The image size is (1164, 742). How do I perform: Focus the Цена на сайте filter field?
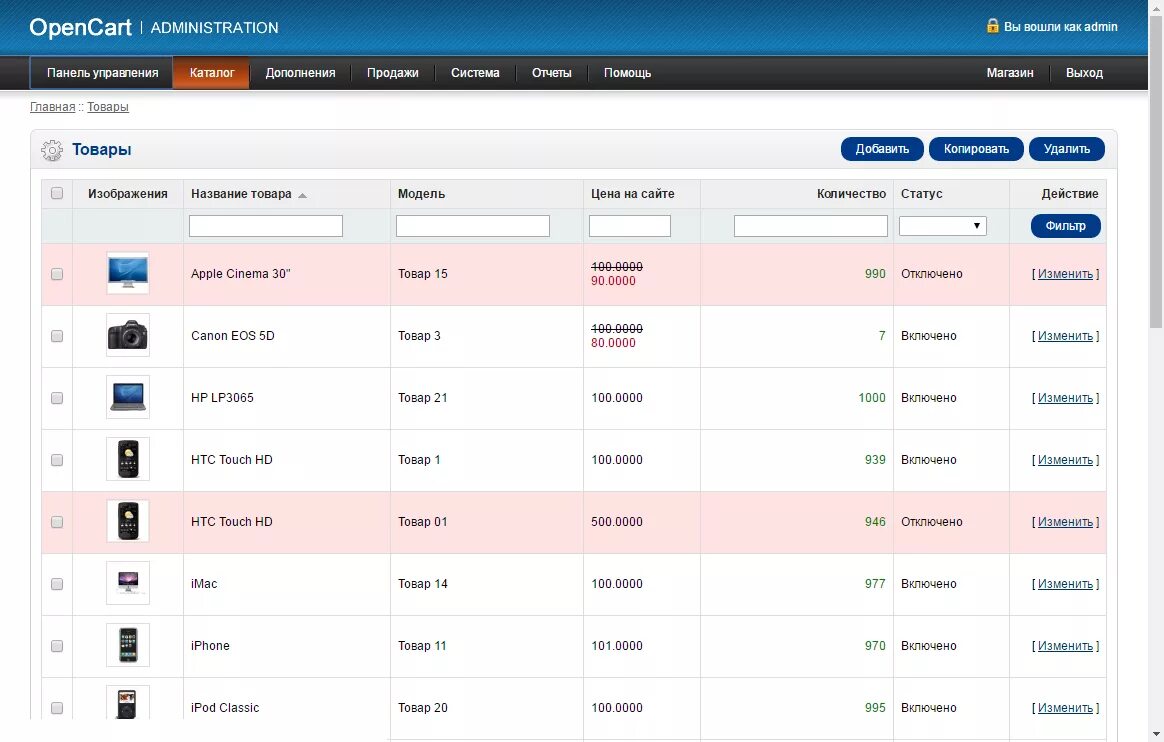630,226
